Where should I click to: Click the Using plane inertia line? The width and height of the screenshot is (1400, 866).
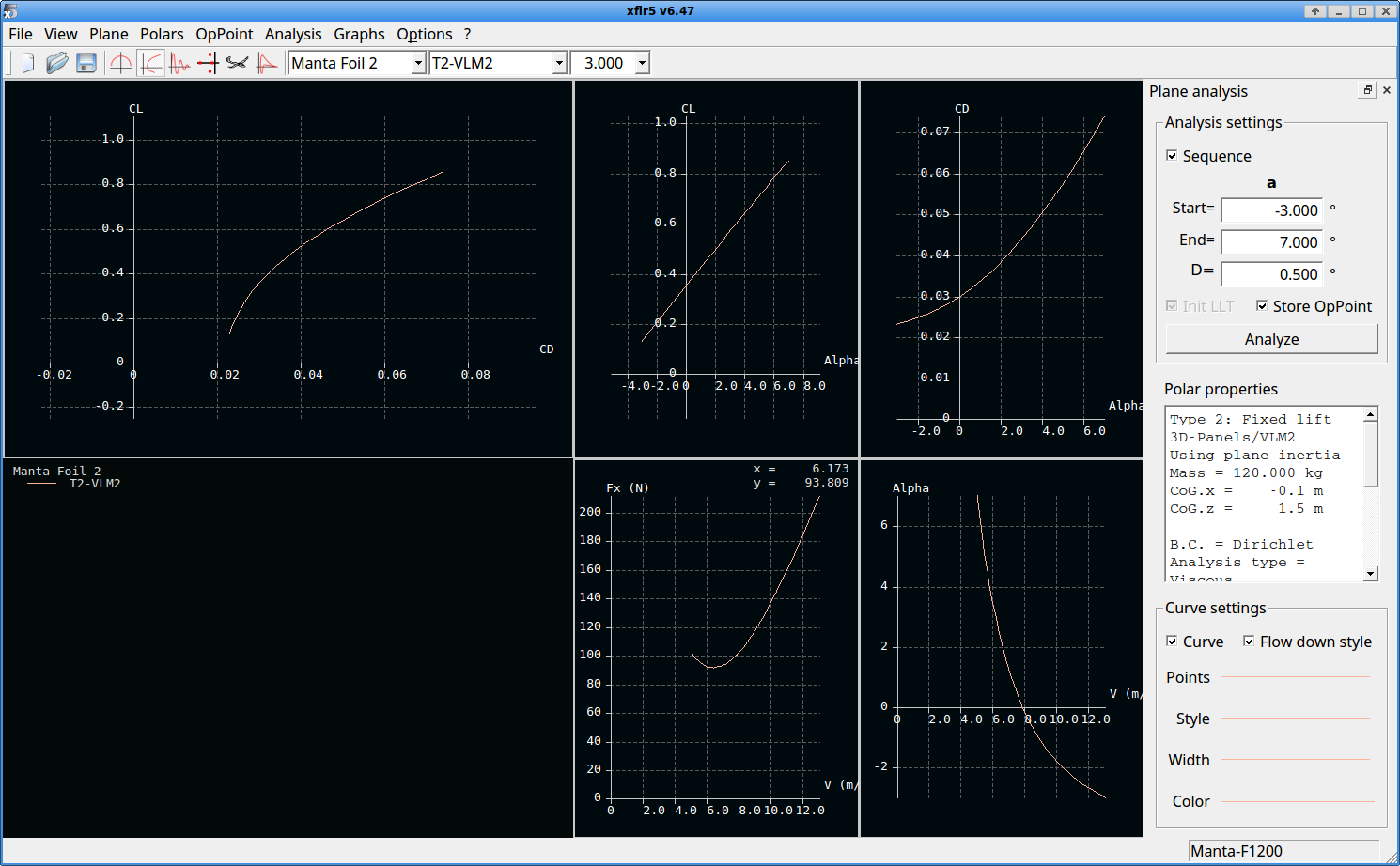(1254, 456)
